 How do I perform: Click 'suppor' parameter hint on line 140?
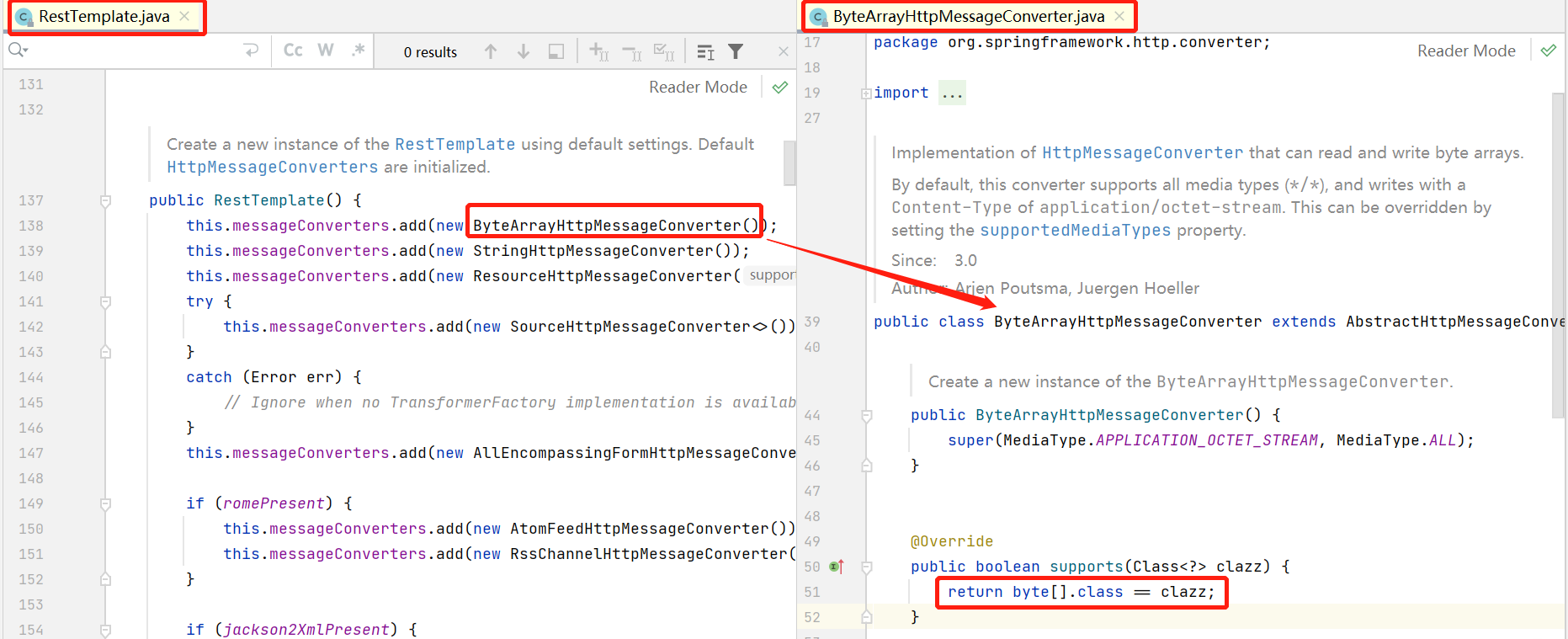(771, 275)
